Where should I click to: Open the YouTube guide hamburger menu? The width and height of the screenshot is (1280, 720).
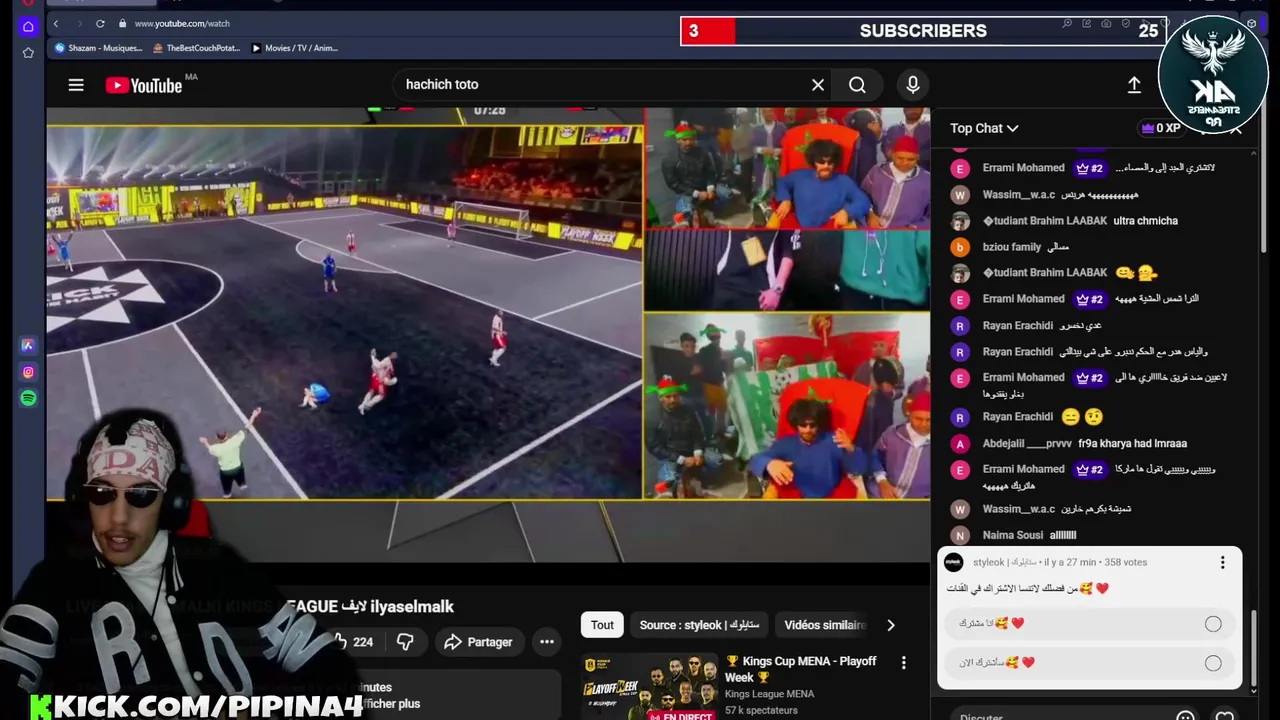76,85
